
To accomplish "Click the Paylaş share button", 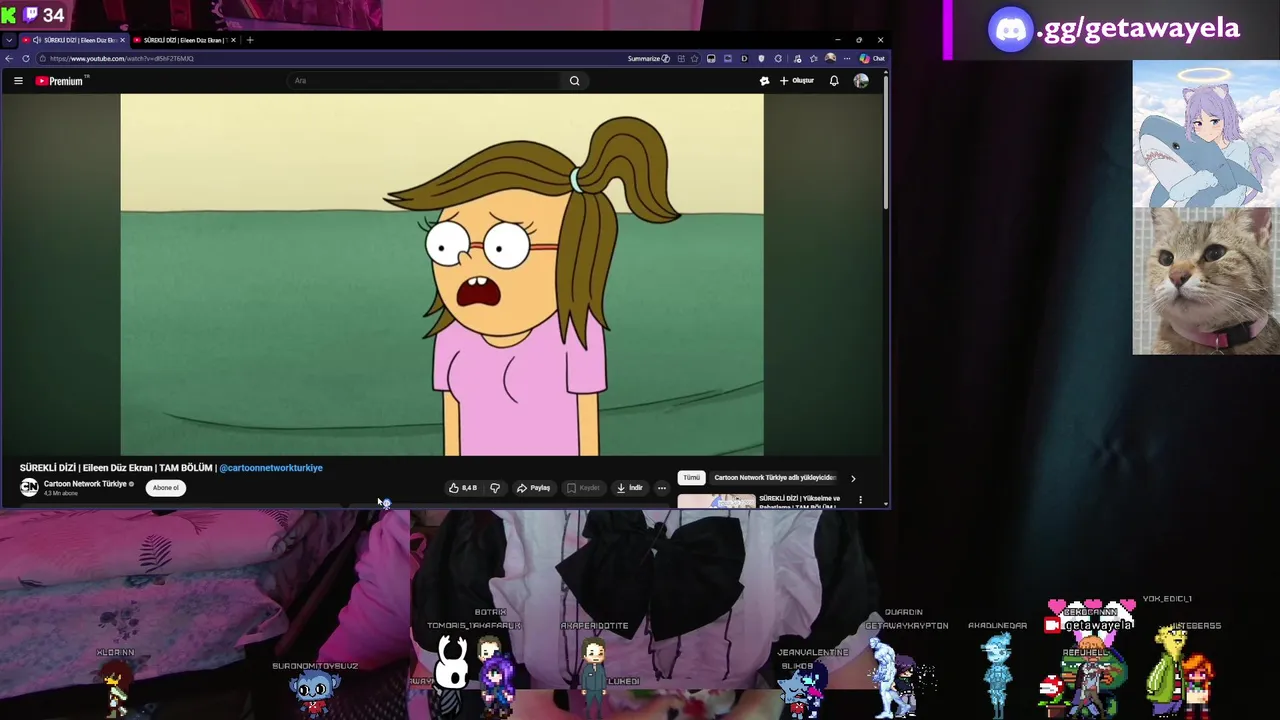I will 534,488.
